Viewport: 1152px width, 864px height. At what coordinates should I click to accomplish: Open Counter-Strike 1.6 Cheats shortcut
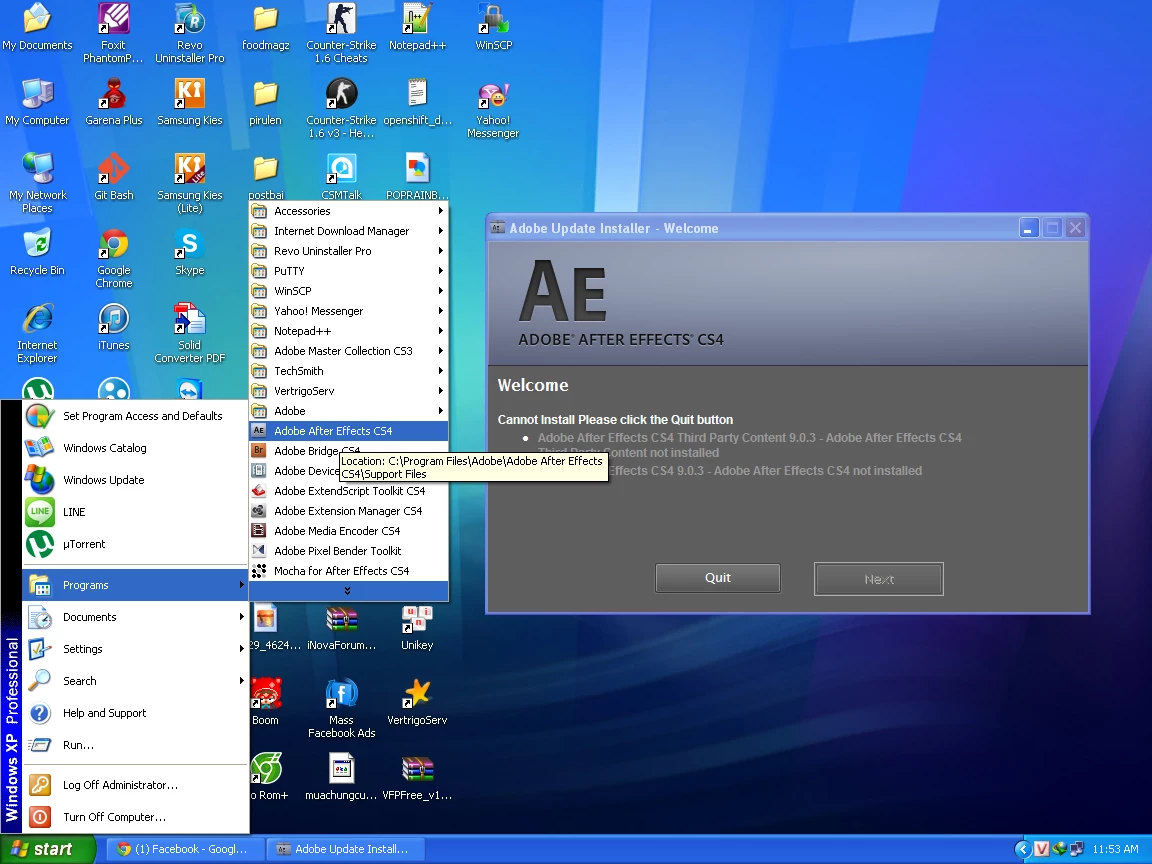pos(341,32)
